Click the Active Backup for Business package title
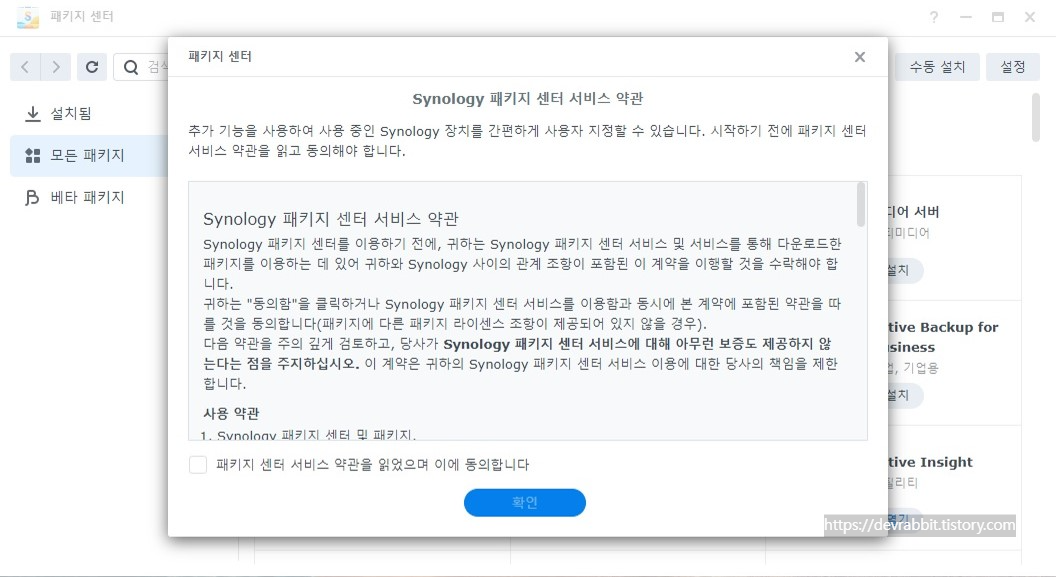The width and height of the screenshot is (1056, 577). pyautogui.click(x=942, y=337)
